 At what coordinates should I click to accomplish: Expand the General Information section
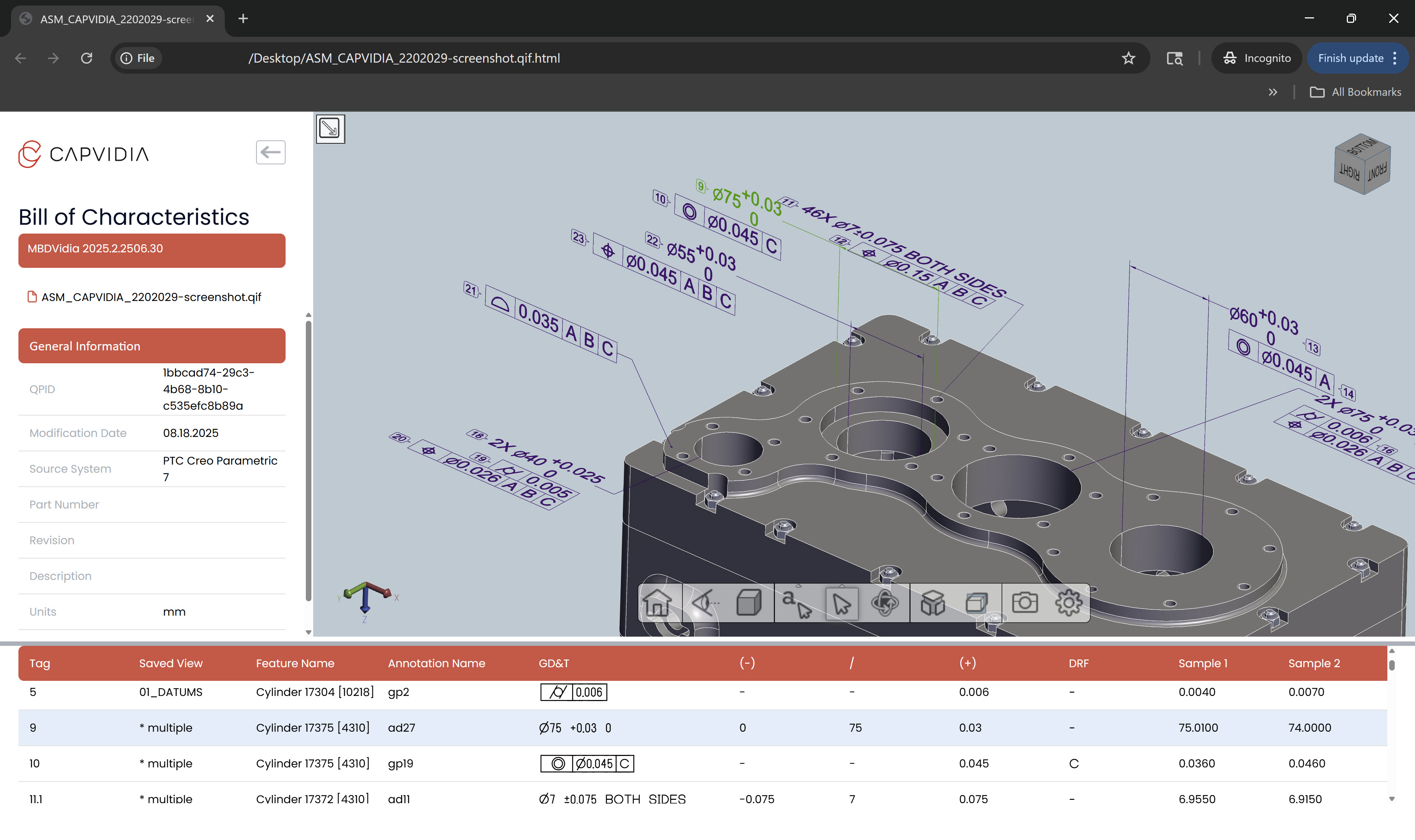pyautogui.click(x=152, y=346)
